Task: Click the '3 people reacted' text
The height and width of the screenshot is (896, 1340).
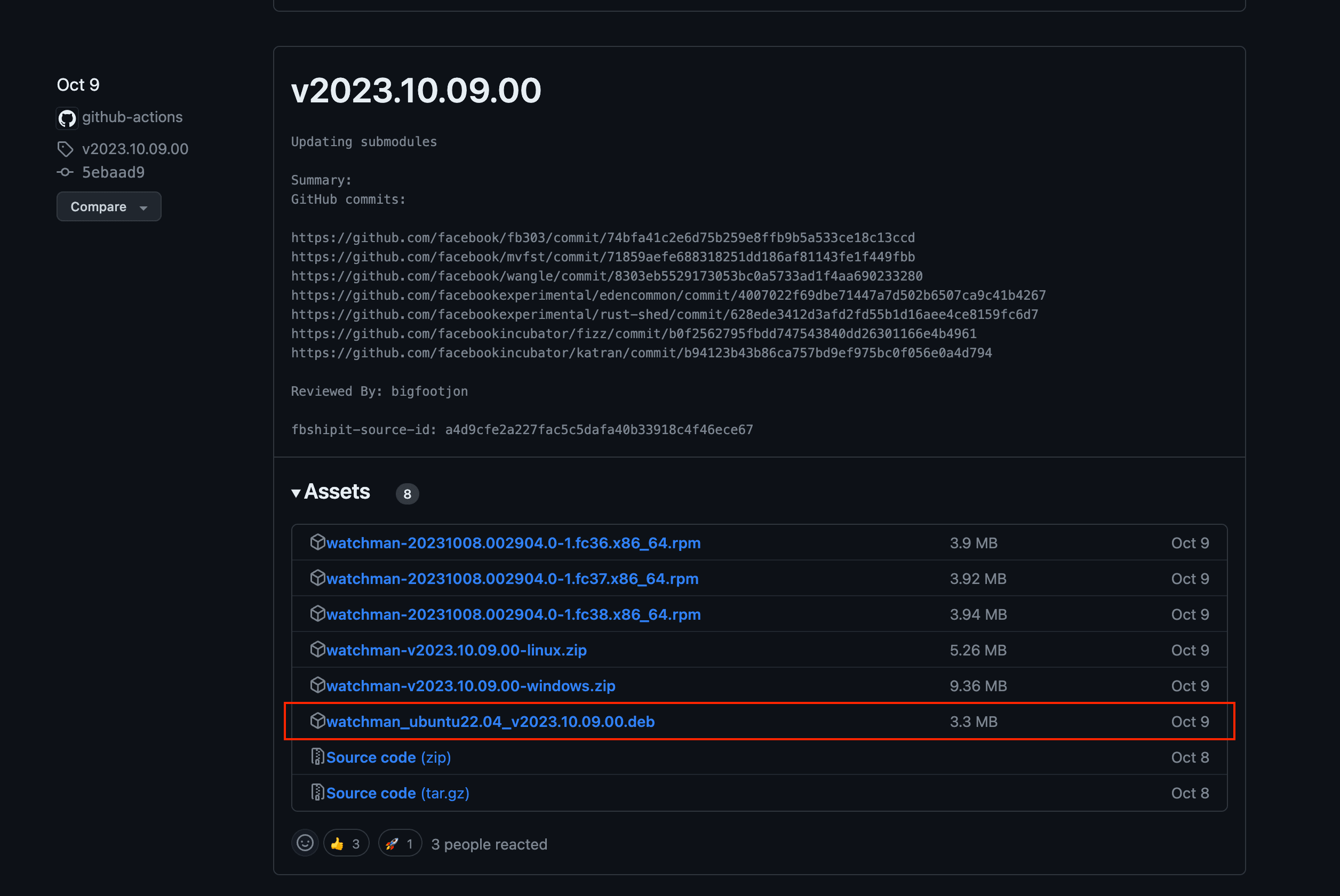Action: [x=489, y=844]
